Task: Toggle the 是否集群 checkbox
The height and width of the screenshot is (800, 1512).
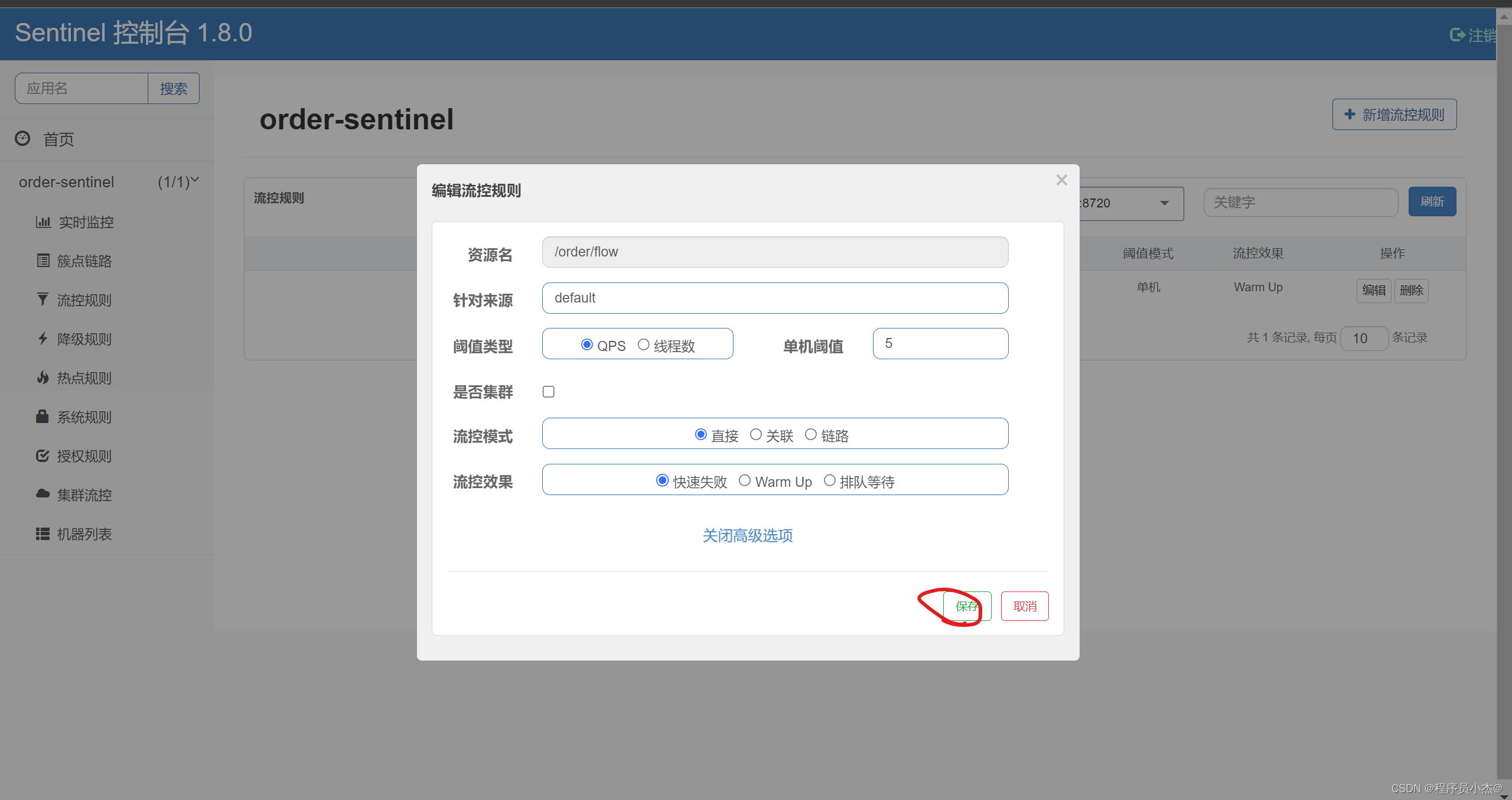Action: tap(549, 392)
